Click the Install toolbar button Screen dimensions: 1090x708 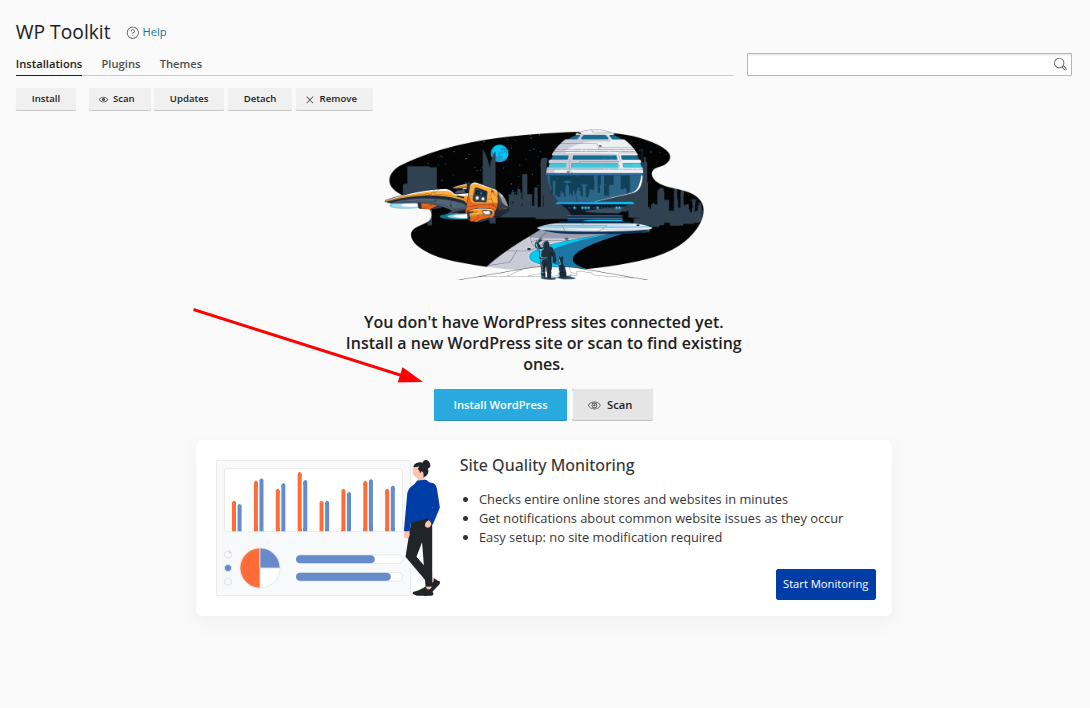(46, 99)
